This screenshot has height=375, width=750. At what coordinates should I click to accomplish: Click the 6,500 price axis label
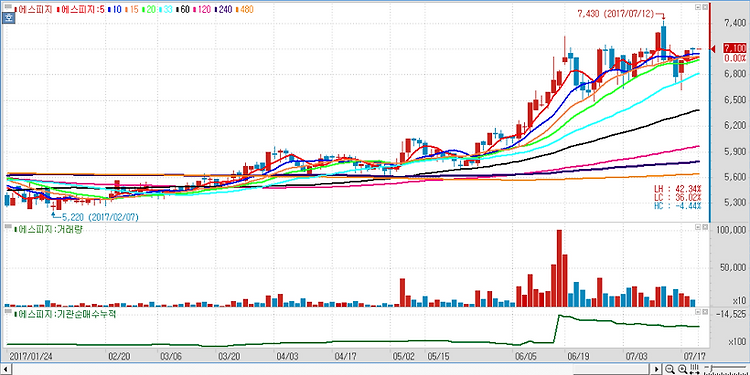735,100
